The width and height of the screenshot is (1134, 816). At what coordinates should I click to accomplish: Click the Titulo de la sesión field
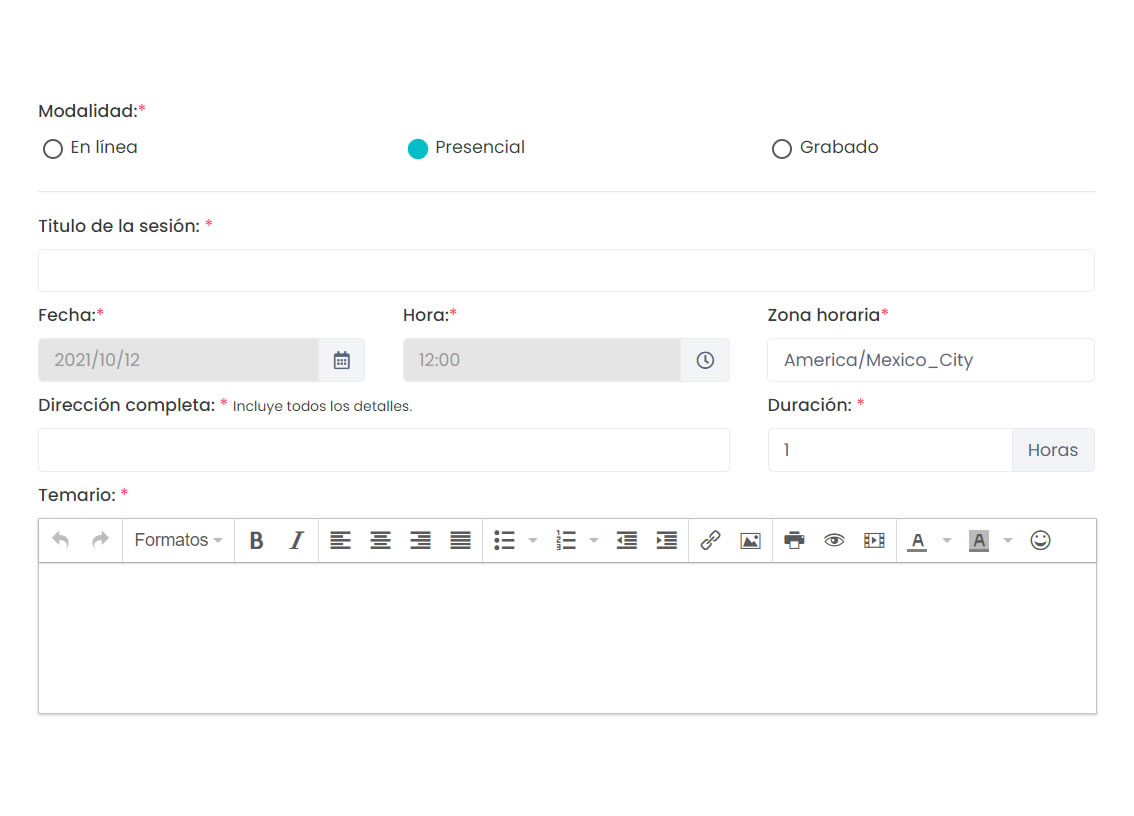tap(566, 271)
